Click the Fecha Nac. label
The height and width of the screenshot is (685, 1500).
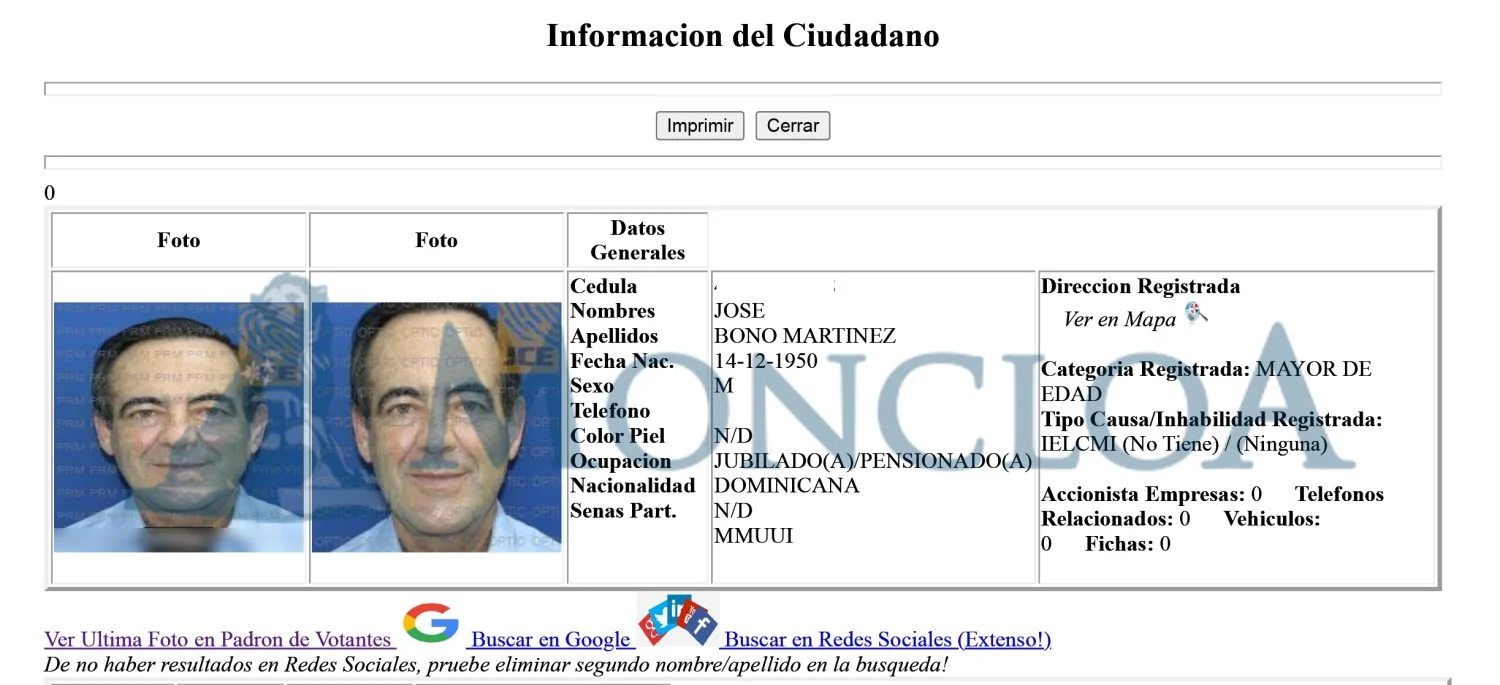[622, 361]
